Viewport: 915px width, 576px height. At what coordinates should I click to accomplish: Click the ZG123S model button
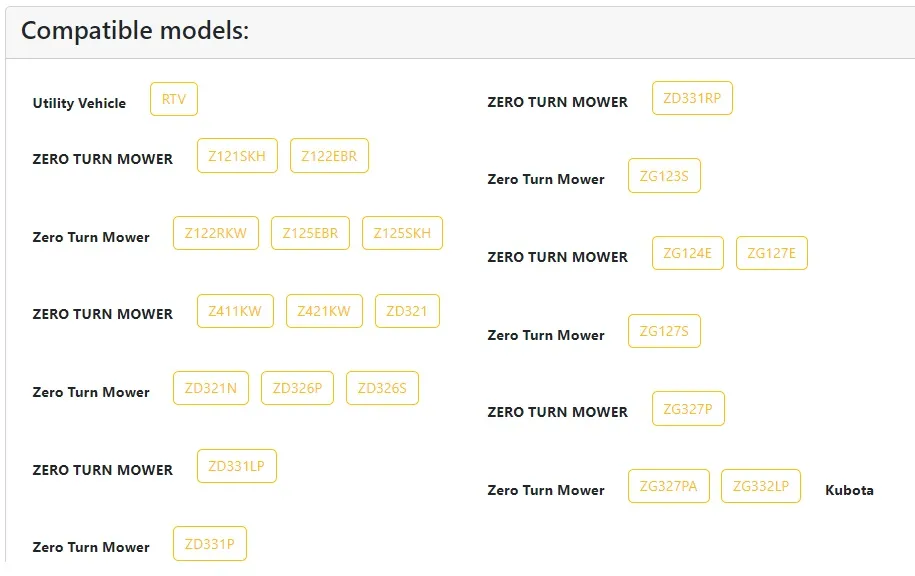pyautogui.click(x=664, y=176)
